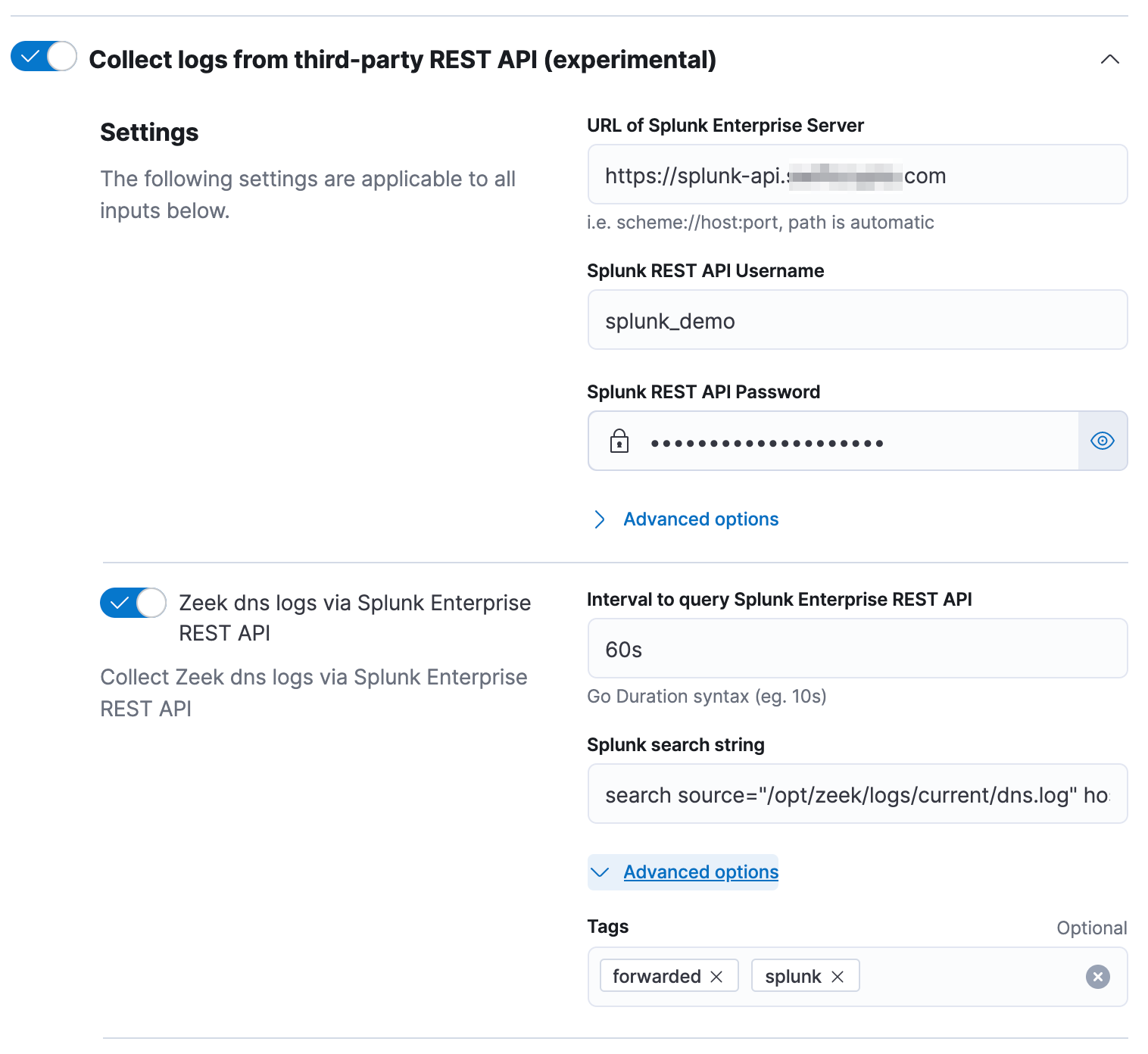The height and width of the screenshot is (1054, 1148).
Task: Edit the interval value 60s
Action: point(857,649)
